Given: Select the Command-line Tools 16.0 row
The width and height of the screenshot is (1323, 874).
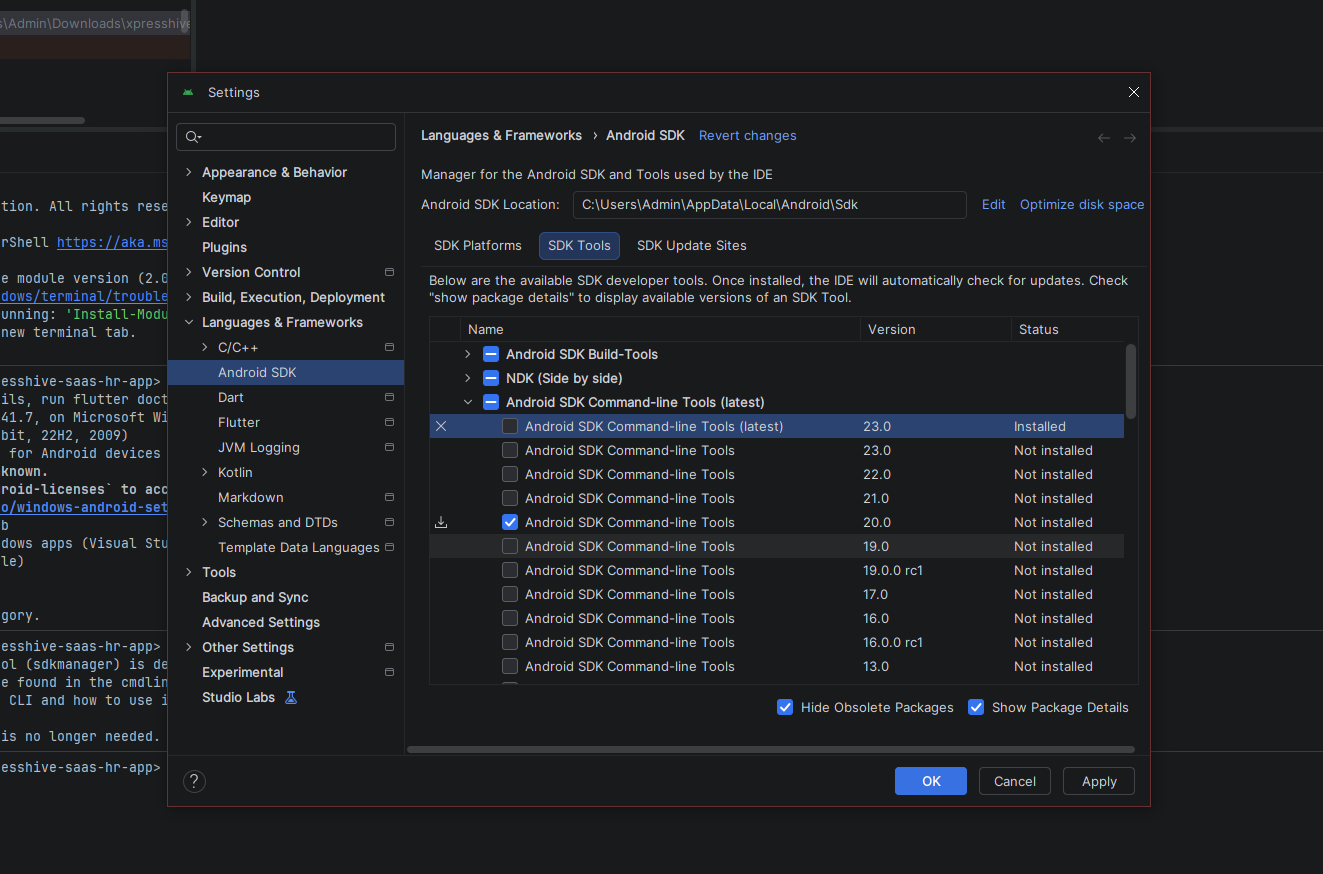Looking at the screenshot, I should (777, 618).
